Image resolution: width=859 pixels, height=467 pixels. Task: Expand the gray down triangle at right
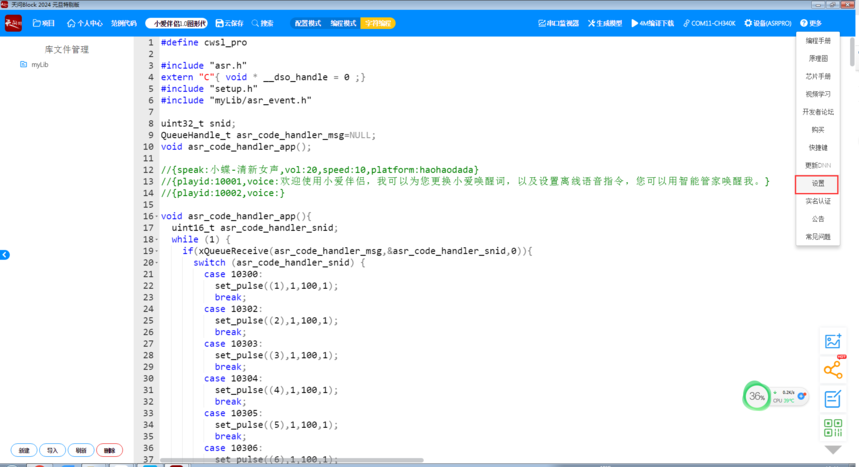click(x=833, y=450)
